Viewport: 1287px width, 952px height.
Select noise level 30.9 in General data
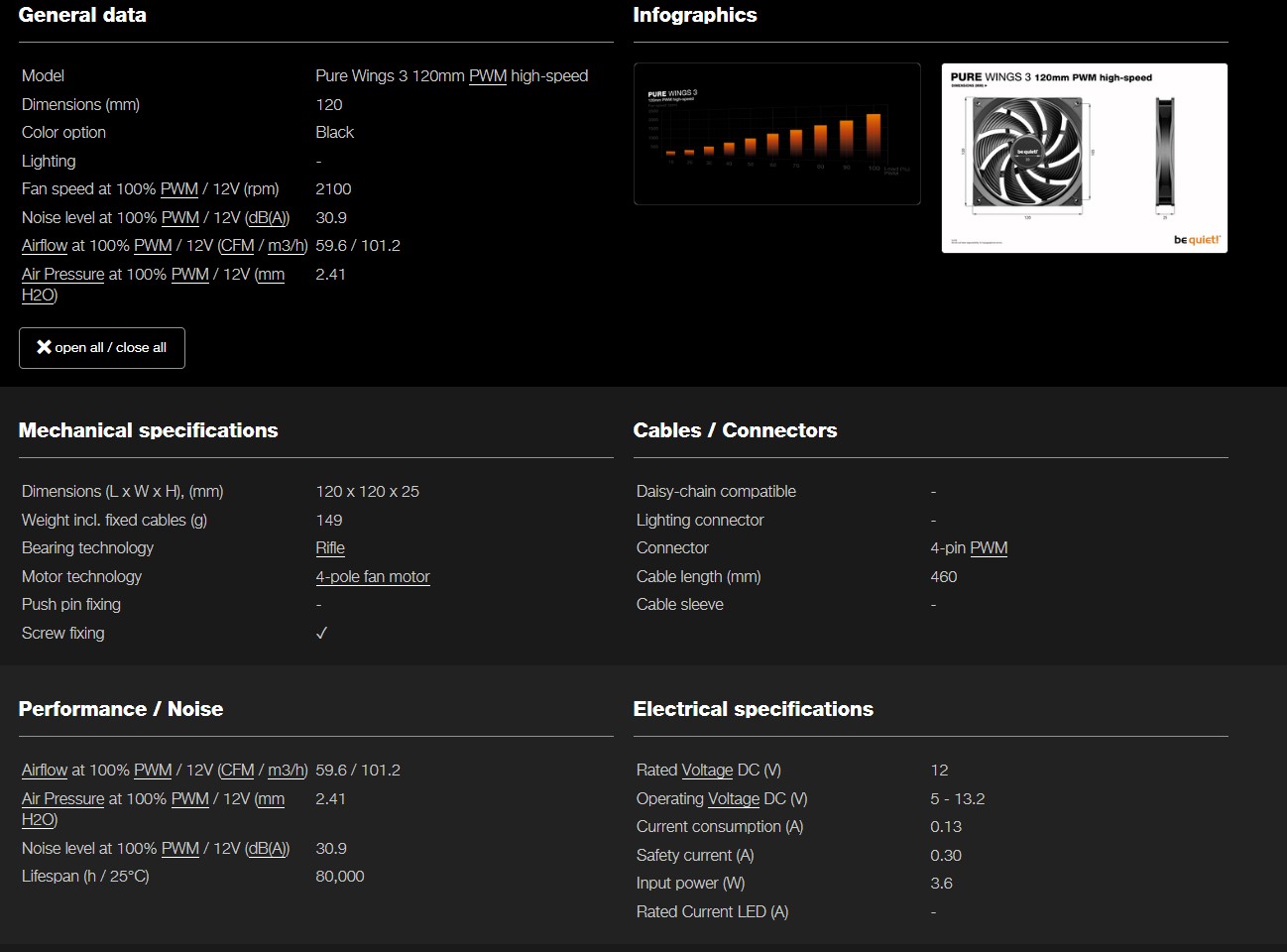pyautogui.click(x=331, y=218)
